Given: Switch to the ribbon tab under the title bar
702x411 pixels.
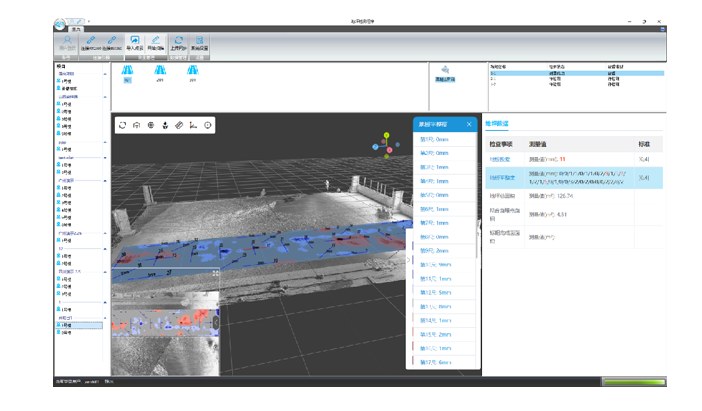Looking at the screenshot, I should [76, 29].
